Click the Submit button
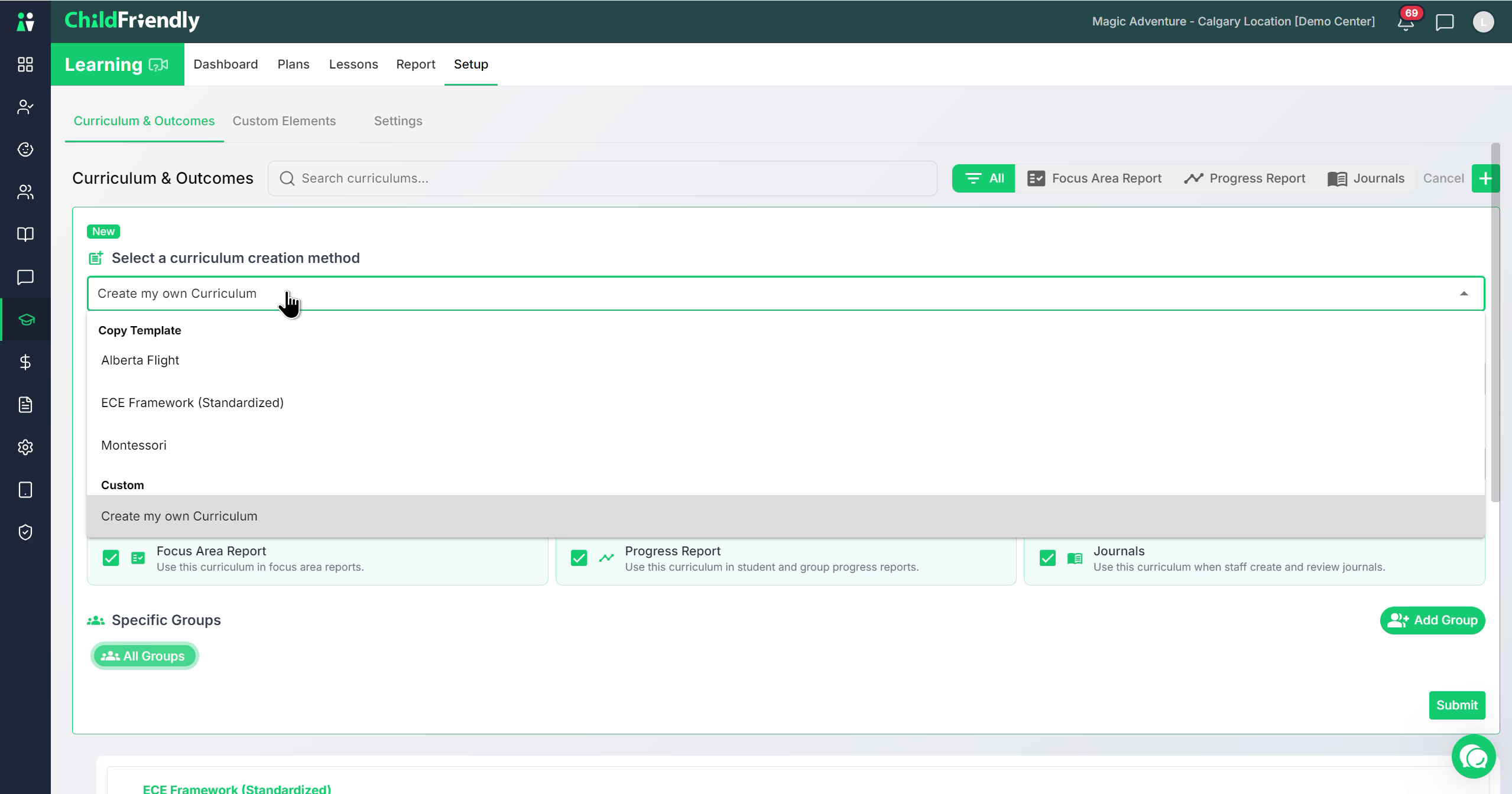This screenshot has width=1512, height=794. 1457,705
